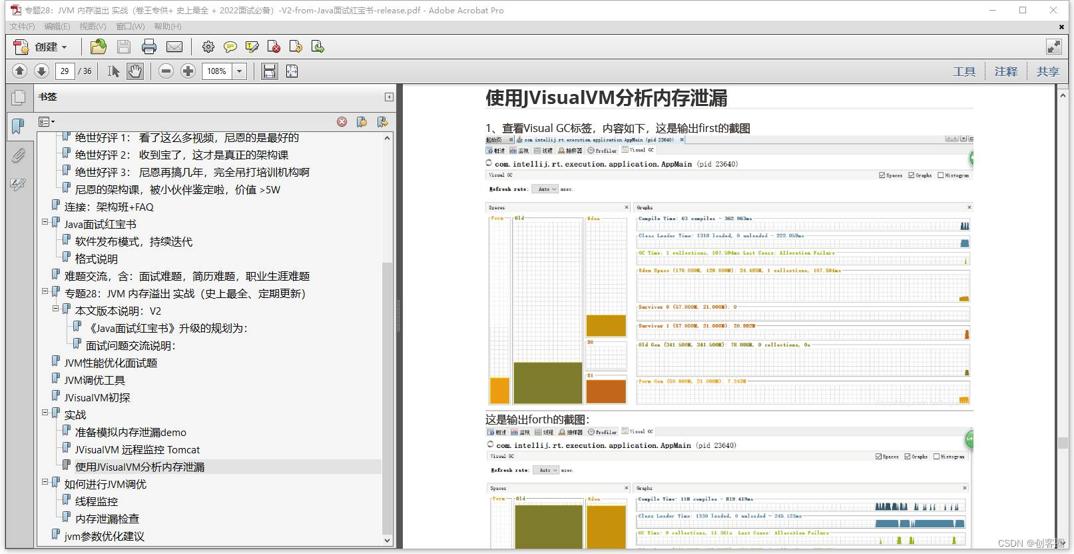
Task: Open the page thumbnails panel icon
Action: (x=18, y=98)
